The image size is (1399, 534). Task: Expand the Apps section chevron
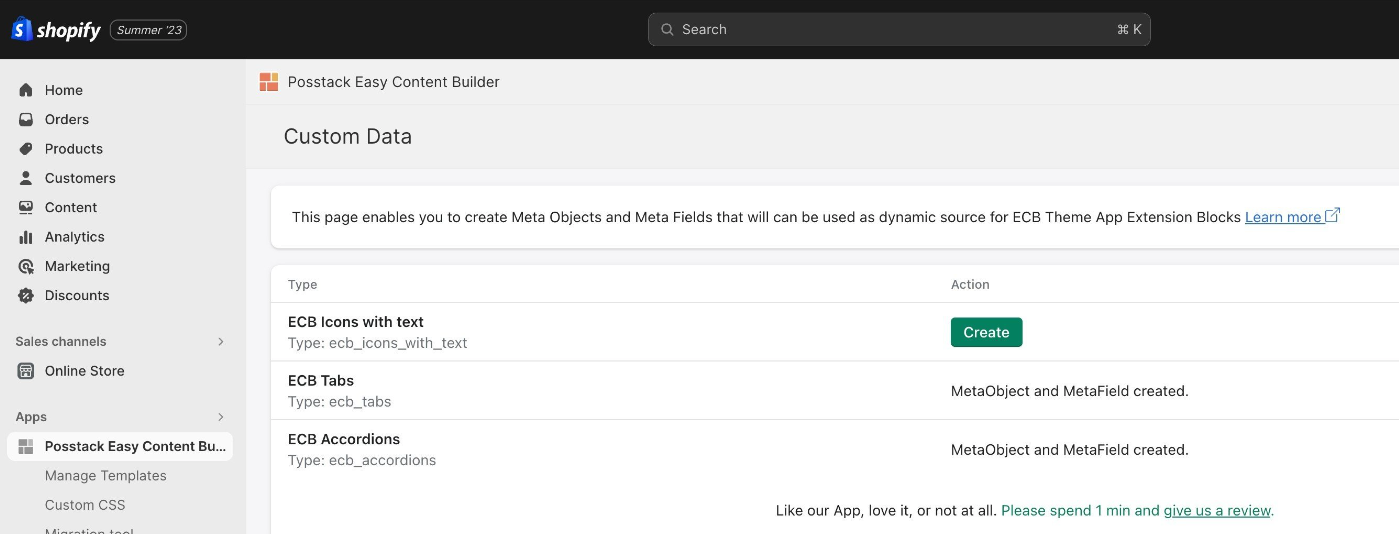[x=221, y=417]
